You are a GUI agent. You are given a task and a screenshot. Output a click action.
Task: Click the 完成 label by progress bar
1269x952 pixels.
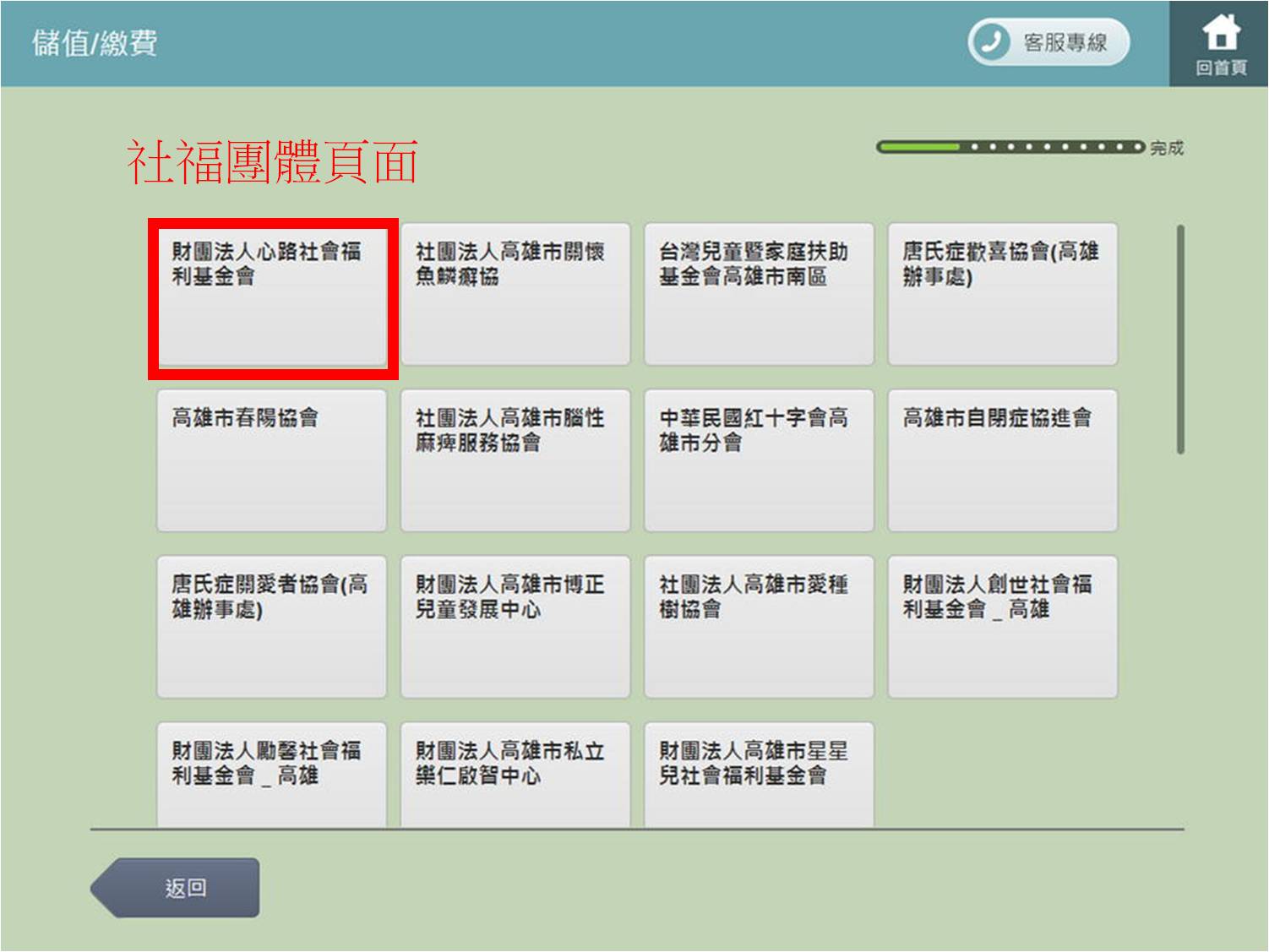[x=1166, y=148]
